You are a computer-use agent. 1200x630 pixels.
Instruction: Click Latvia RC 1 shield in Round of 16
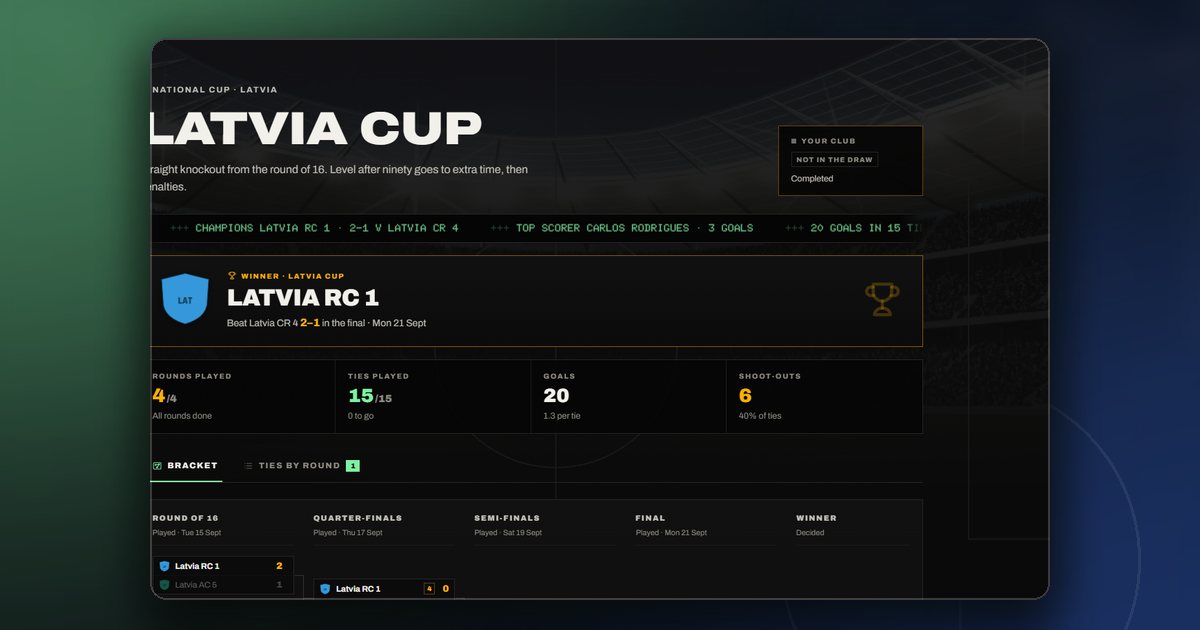(x=165, y=566)
